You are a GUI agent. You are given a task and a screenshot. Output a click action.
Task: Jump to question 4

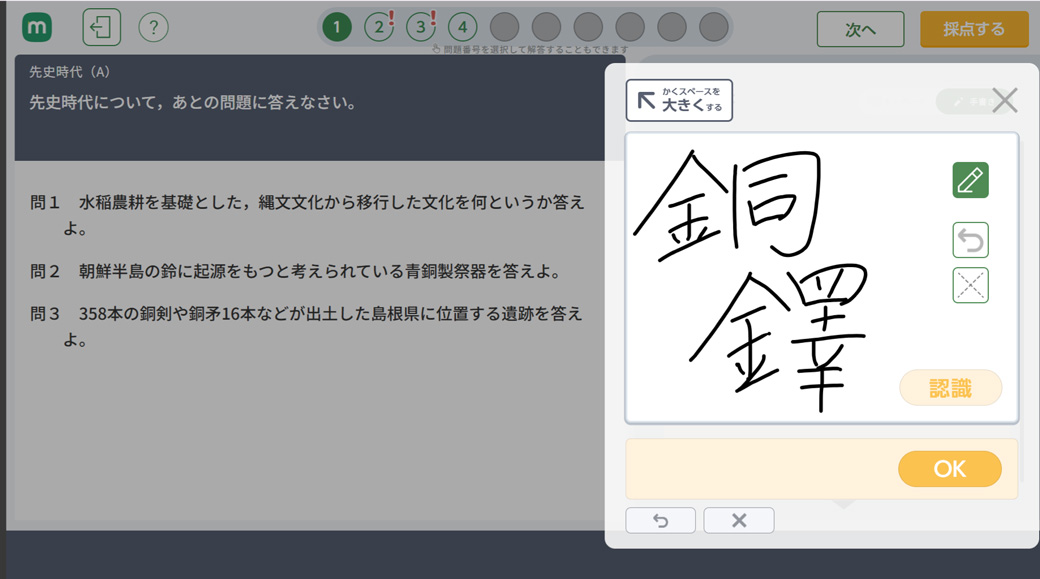click(x=462, y=28)
